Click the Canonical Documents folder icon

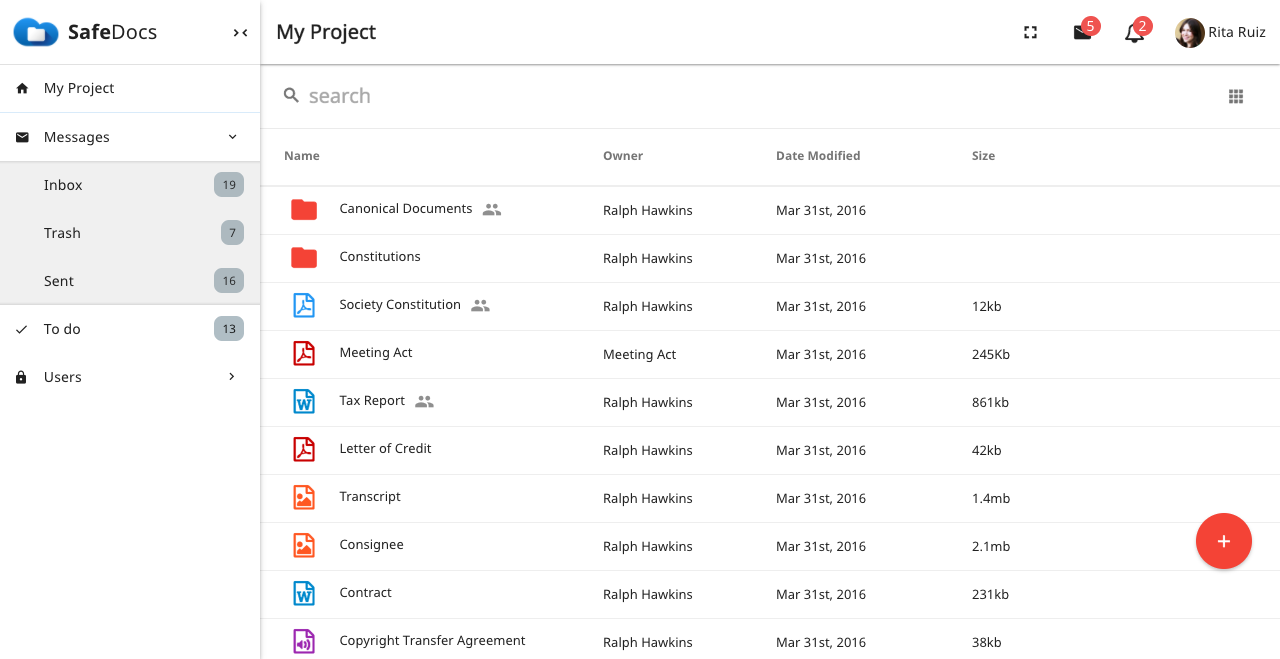coord(304,210)
